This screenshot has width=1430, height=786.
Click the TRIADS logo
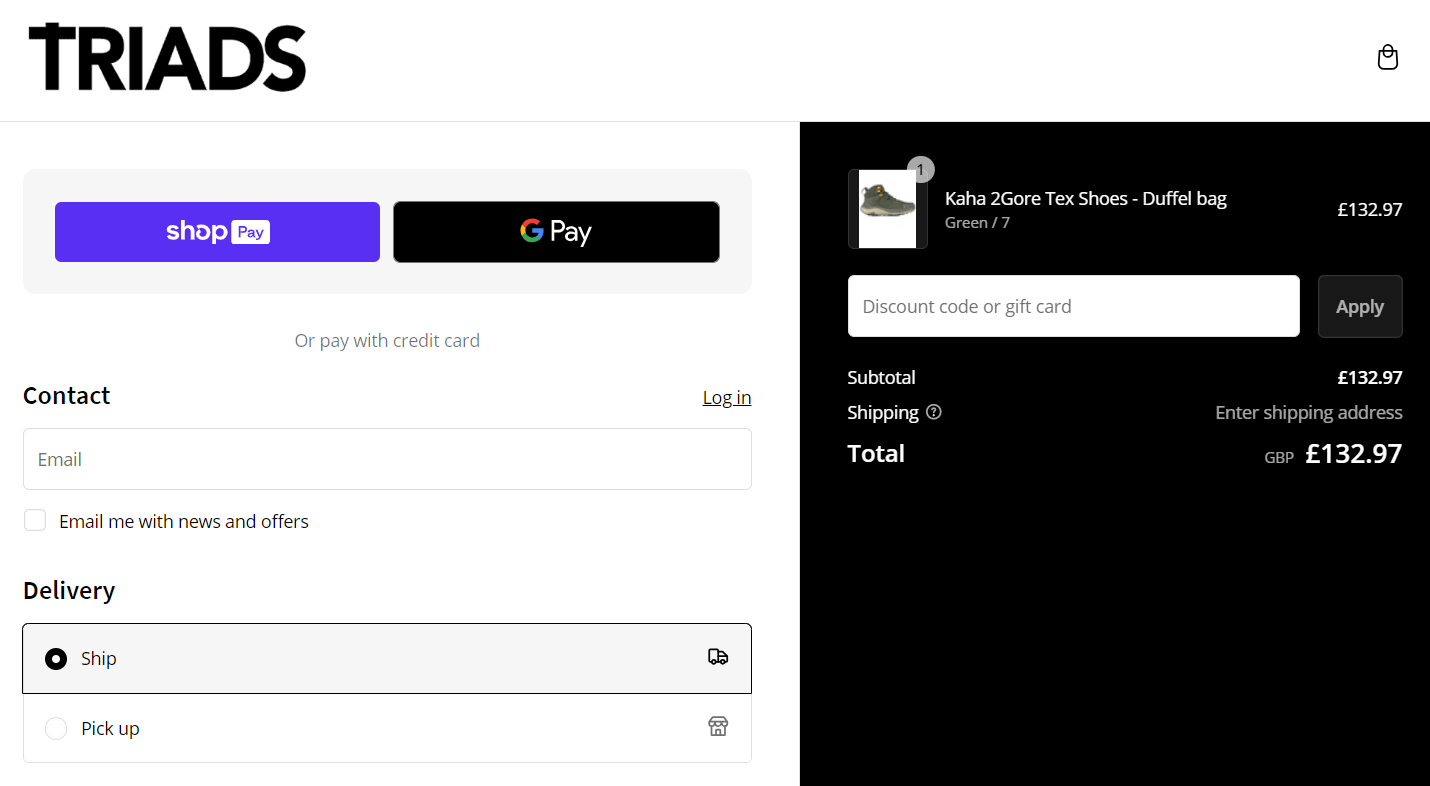[x=167, y=58]
